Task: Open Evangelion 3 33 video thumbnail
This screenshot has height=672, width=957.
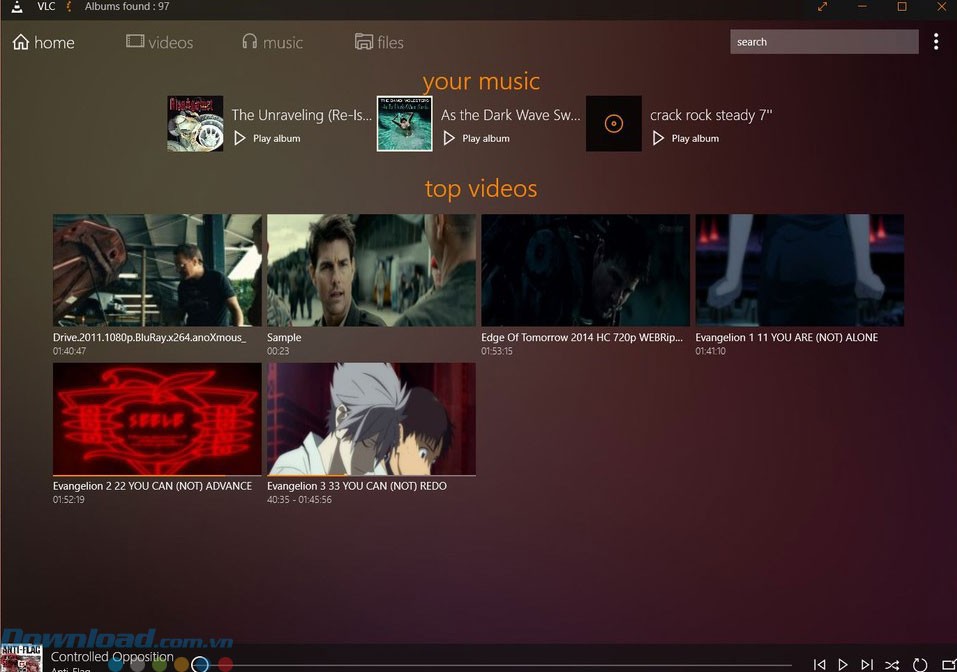Action: [371, 419]
